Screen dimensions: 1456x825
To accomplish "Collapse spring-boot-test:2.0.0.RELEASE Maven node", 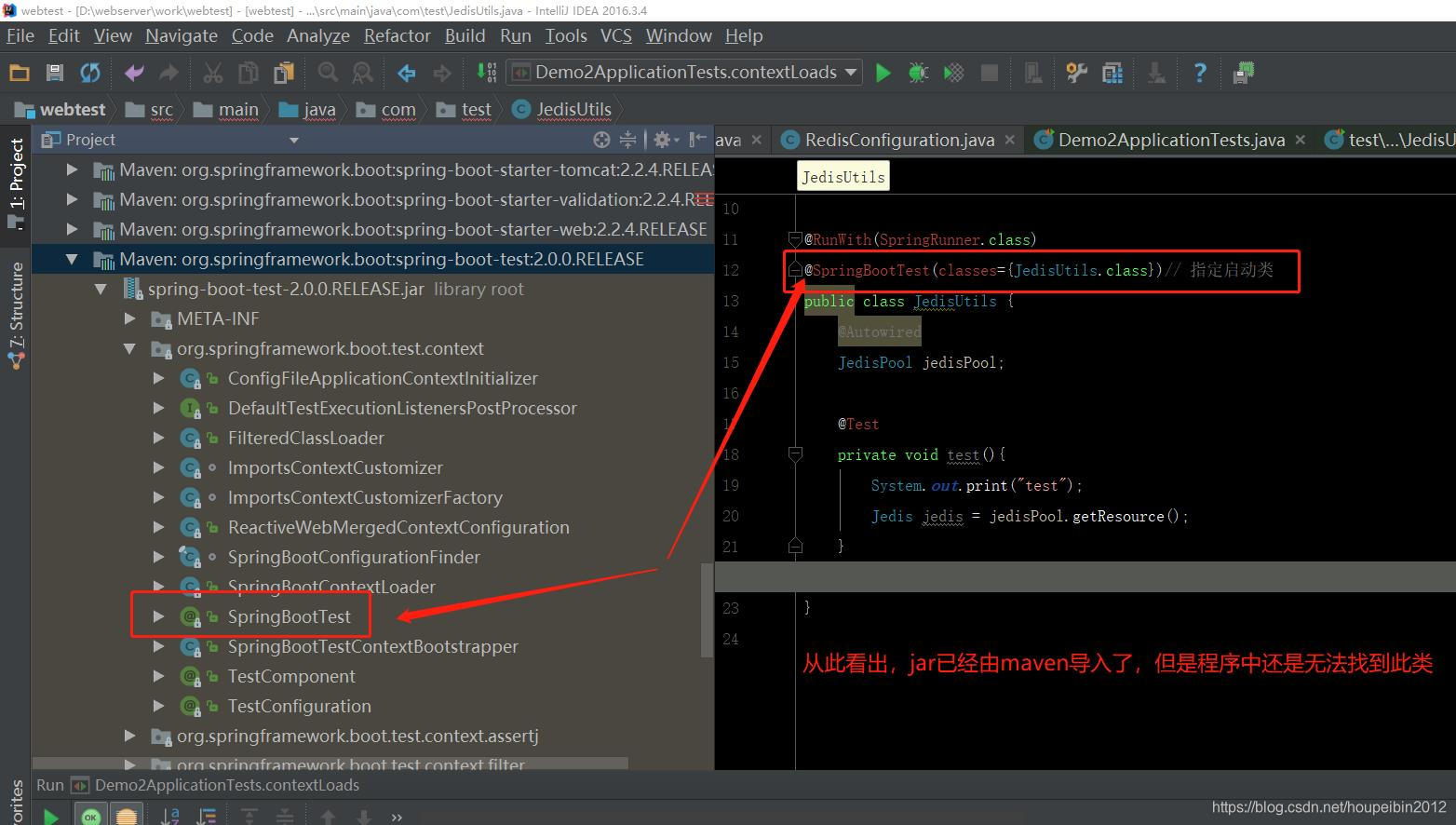I will [72, 259].
